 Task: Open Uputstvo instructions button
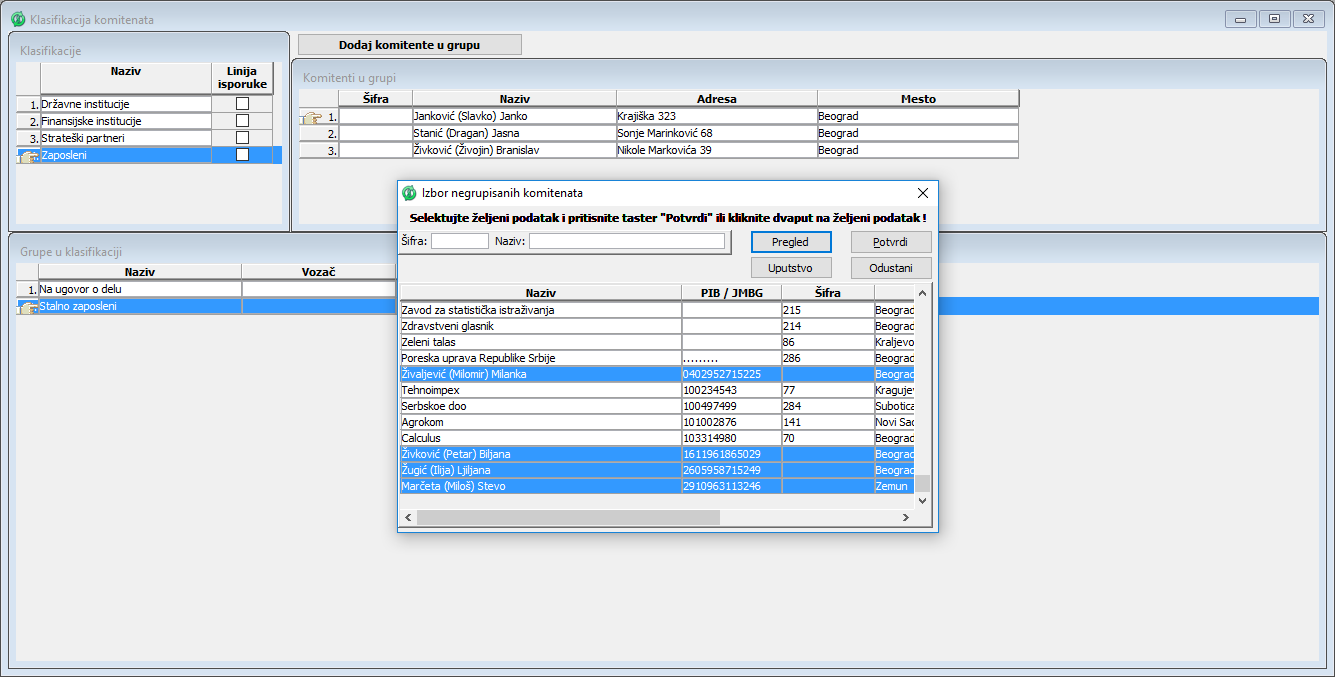pos(791,268)
